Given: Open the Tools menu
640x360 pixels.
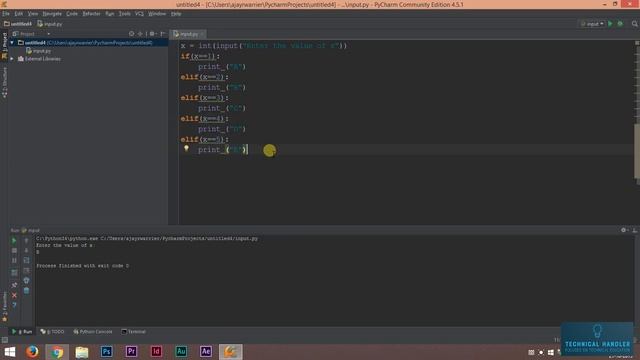Looking at the screenshot, I should pos(124,13).
